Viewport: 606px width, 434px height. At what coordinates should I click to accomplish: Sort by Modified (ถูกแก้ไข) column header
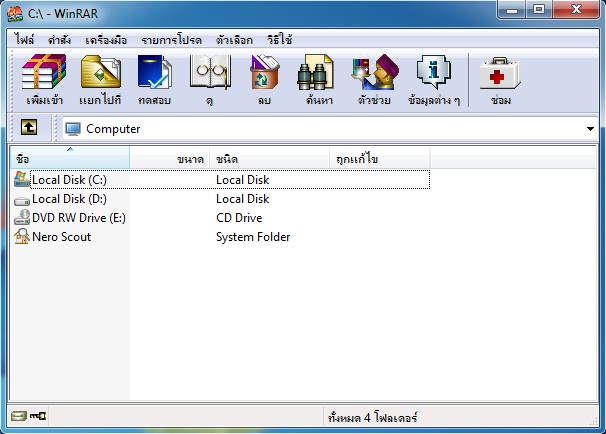coord(380,157)
